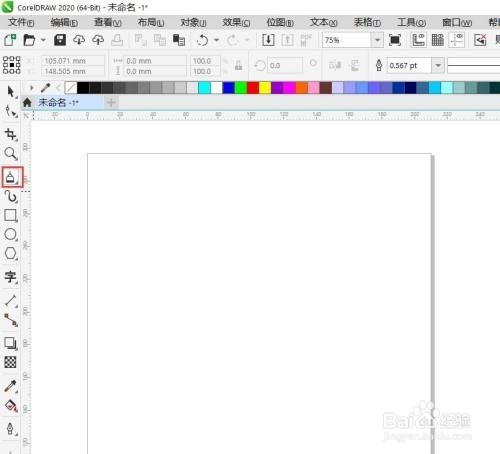Select the Interactive Fill bucket tool
This screenshot has width=500, height=454.
tap(11, 406)
